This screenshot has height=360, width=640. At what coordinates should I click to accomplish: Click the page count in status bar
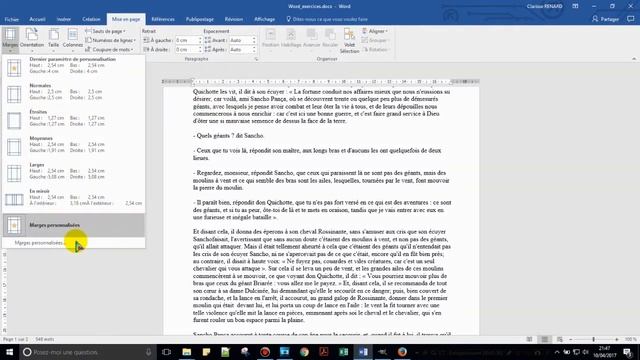pos(16,339)
